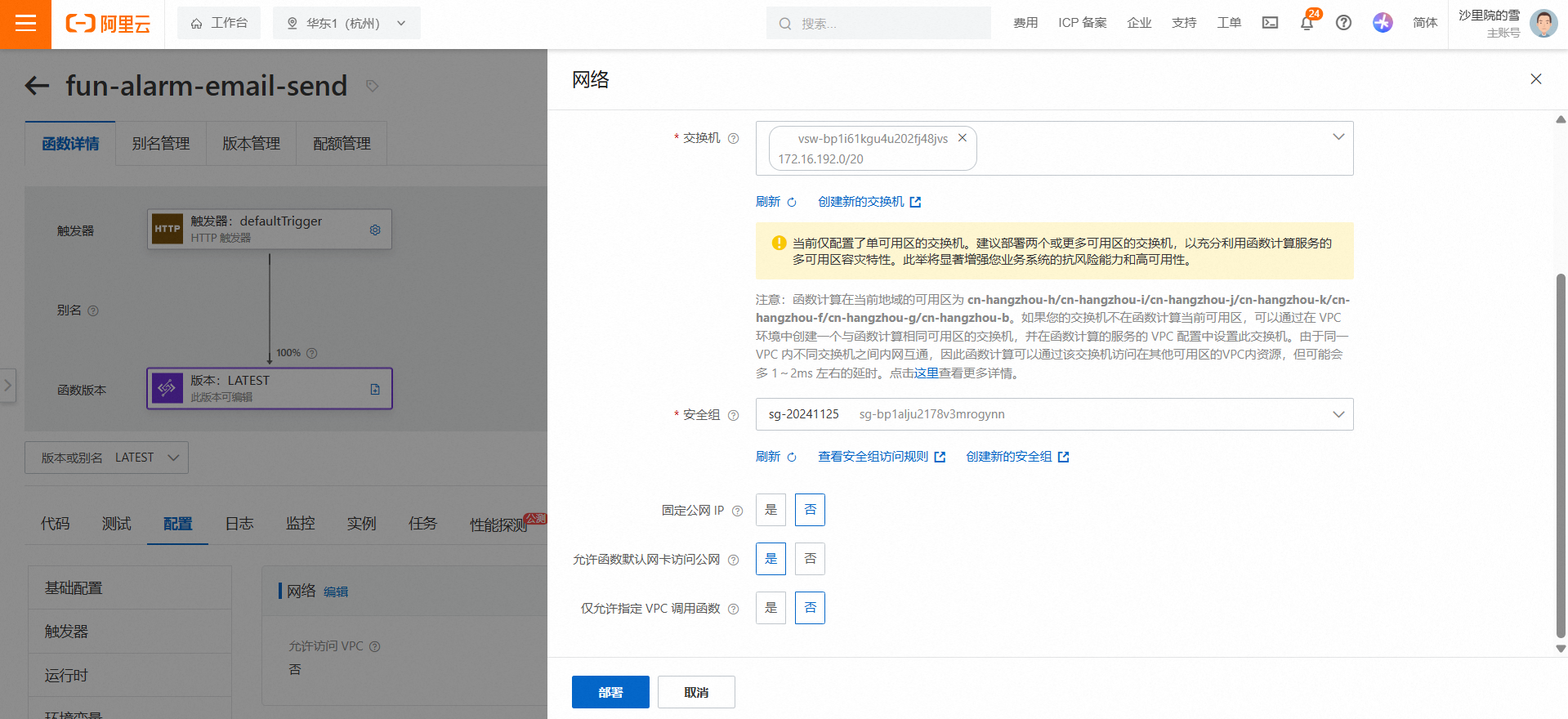Viewport: 1568px width, 719px height.
Task: Switch to the 函数详情 tab
Action: (x=70, y=144)
